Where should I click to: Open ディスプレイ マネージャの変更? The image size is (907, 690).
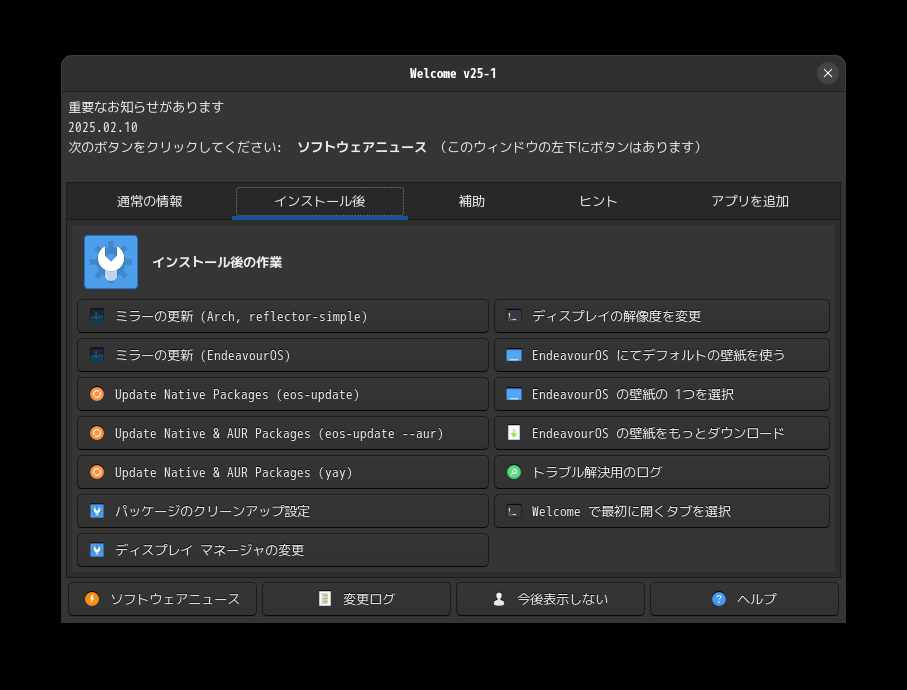pyautogui.click(x=283, y=550)
